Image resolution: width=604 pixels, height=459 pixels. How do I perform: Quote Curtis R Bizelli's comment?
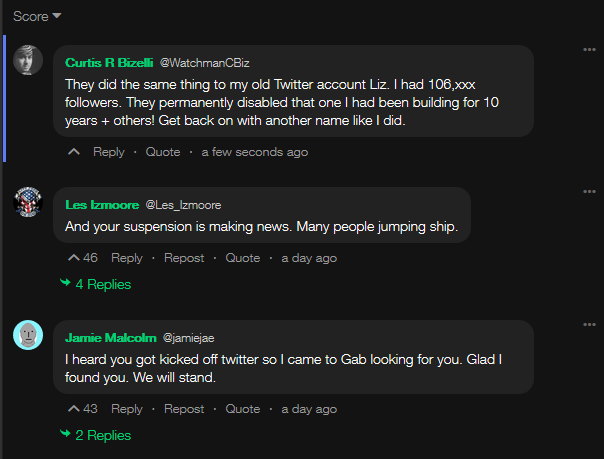[163, 152]
